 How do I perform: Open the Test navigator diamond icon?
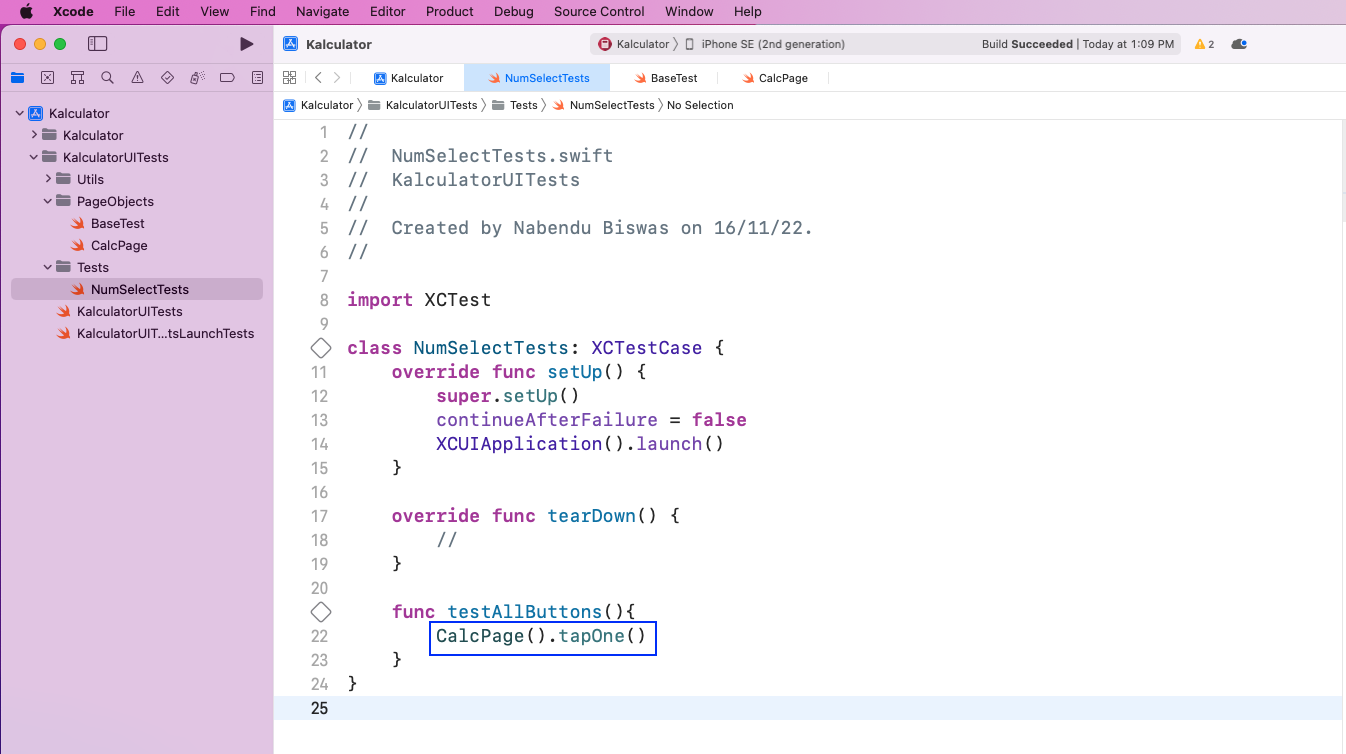coord(167,78)
